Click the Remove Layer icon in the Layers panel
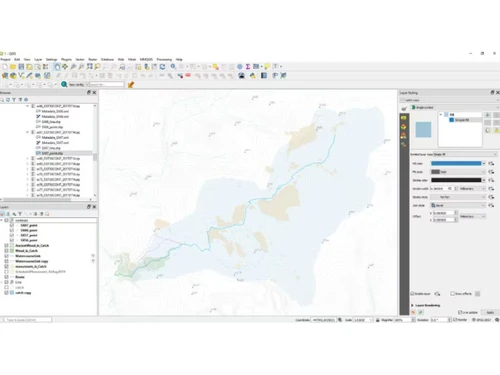This screenshot has width=500, height=375. (47, 214)
